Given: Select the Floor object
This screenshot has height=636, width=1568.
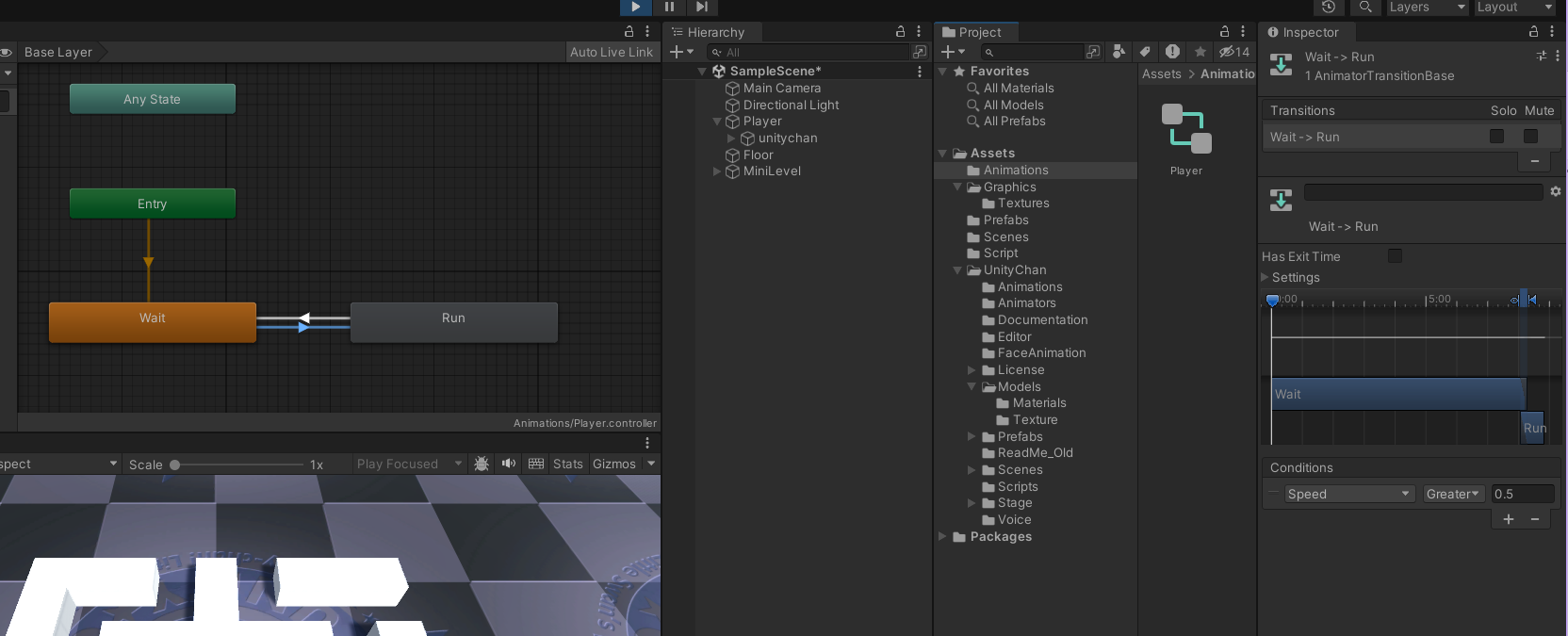Looking at the screenshot, I should pyautogui.click(x=758, y=155).
